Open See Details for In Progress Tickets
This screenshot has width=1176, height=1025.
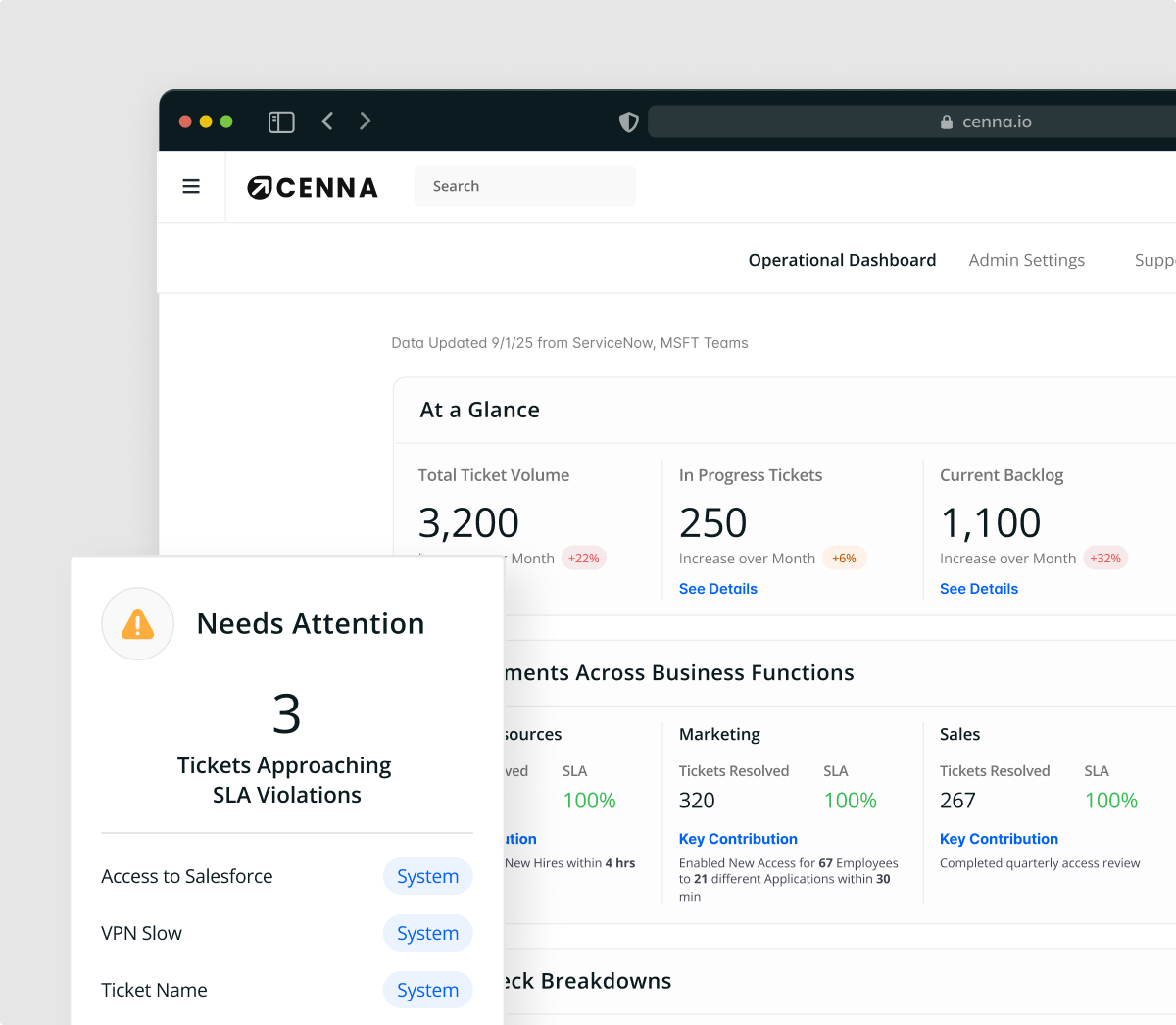pos(717,588)
